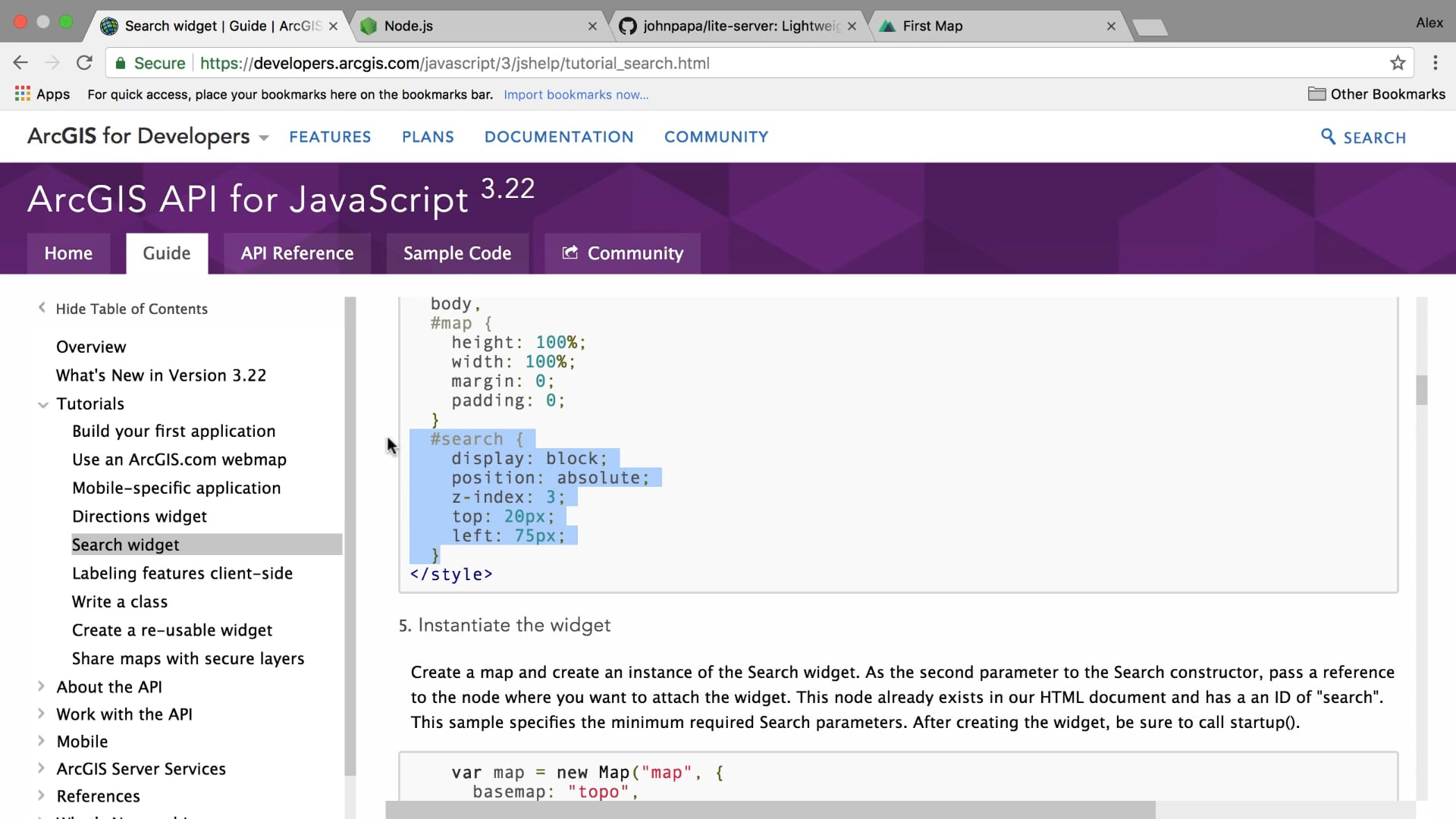Expand the About the API section
1456x819 pixels.
click(42, 686)
